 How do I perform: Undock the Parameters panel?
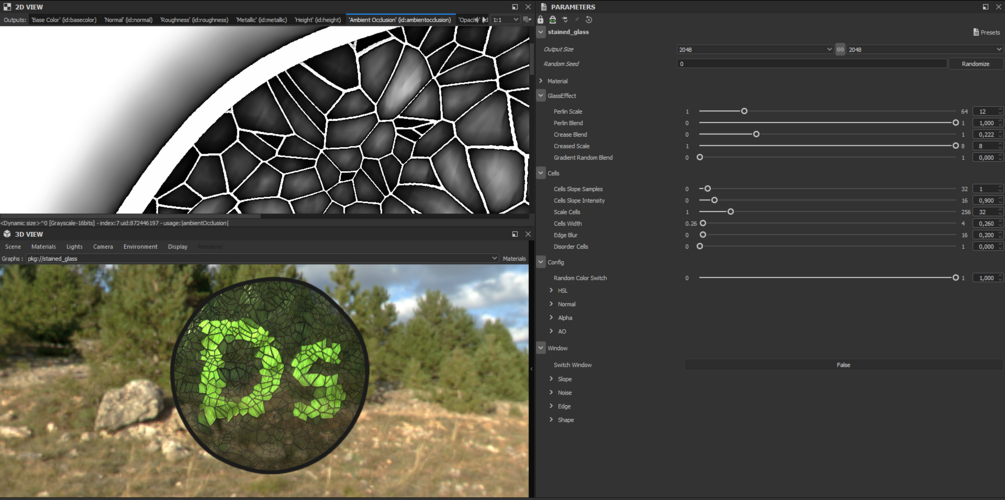(x=986, y=6)
